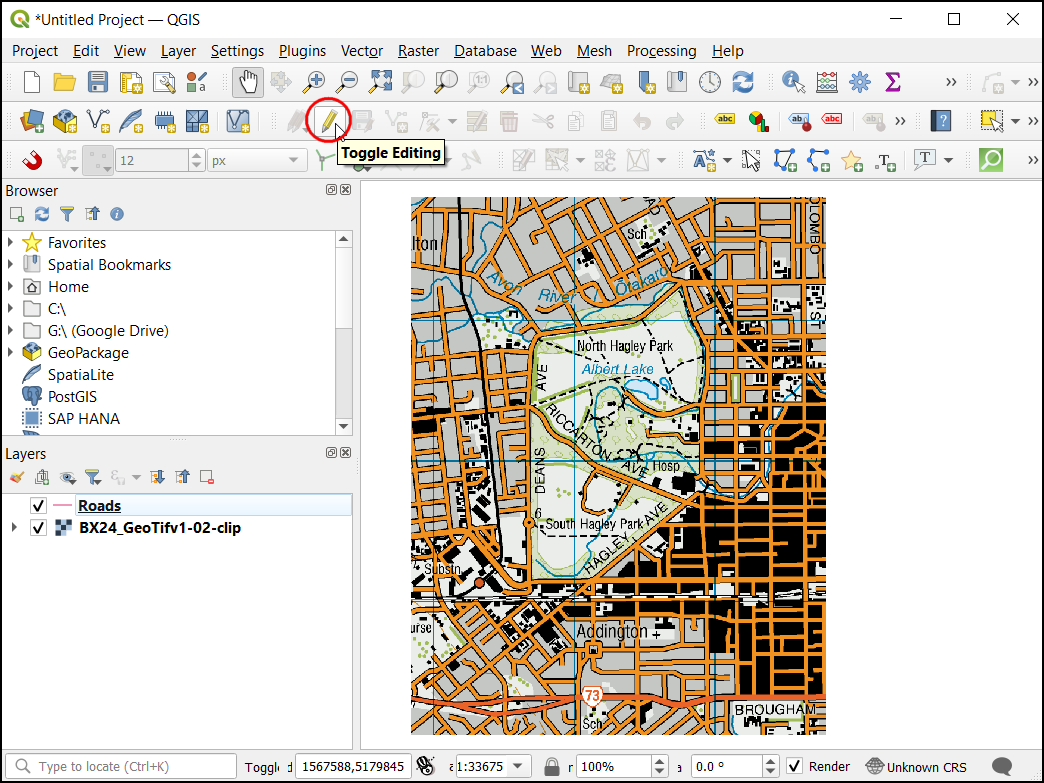1044x783 pixels.
Task: Toggle the snapping magnet icon
Action: pyautogui.click(x=33, y=160)
